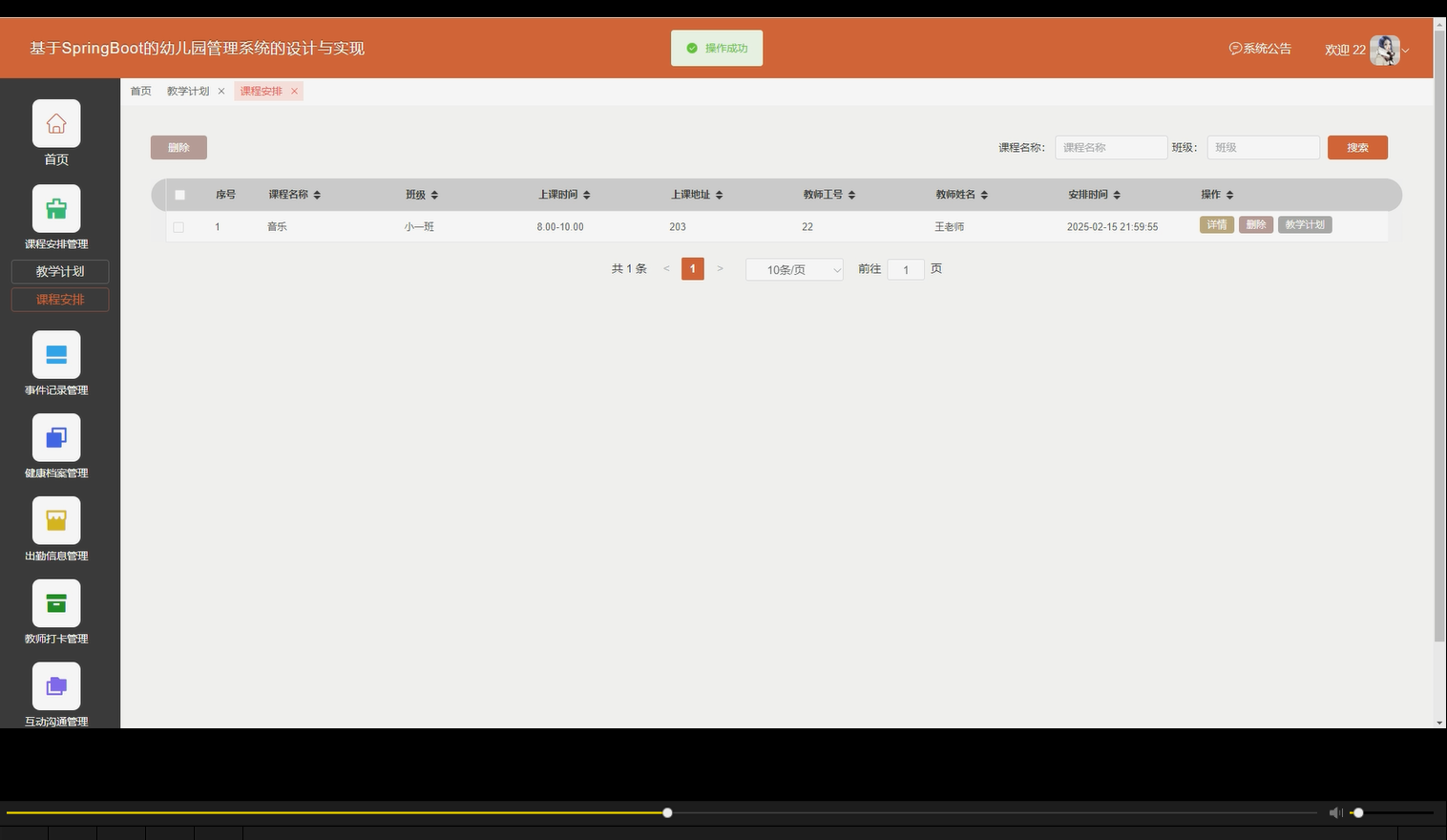The height and width of the screenshot is (840, 1447).
Task: Click the 203 address cell
Action: pyautogui.click(x=678, y=227)
